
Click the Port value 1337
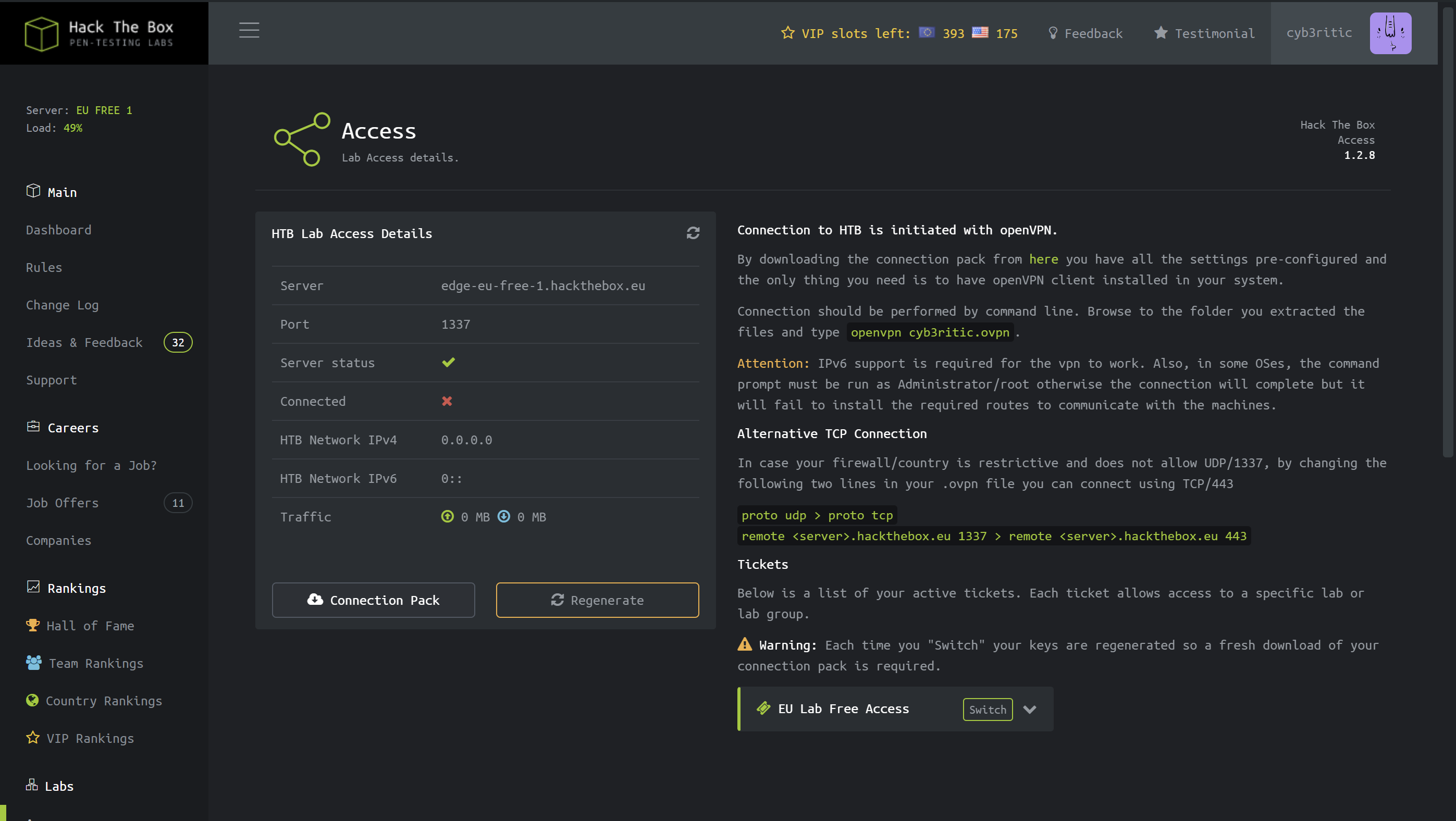point(455,325)
